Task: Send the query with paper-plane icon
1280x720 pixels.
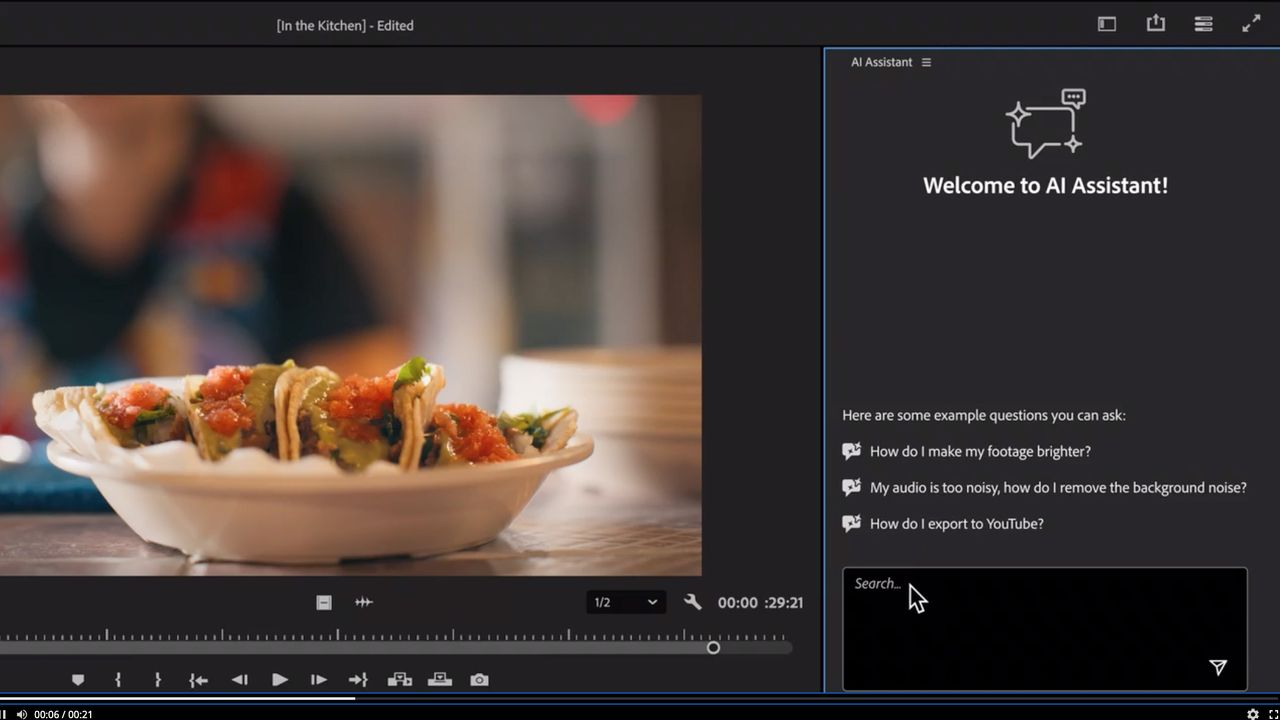Action: pos(1218,668)
